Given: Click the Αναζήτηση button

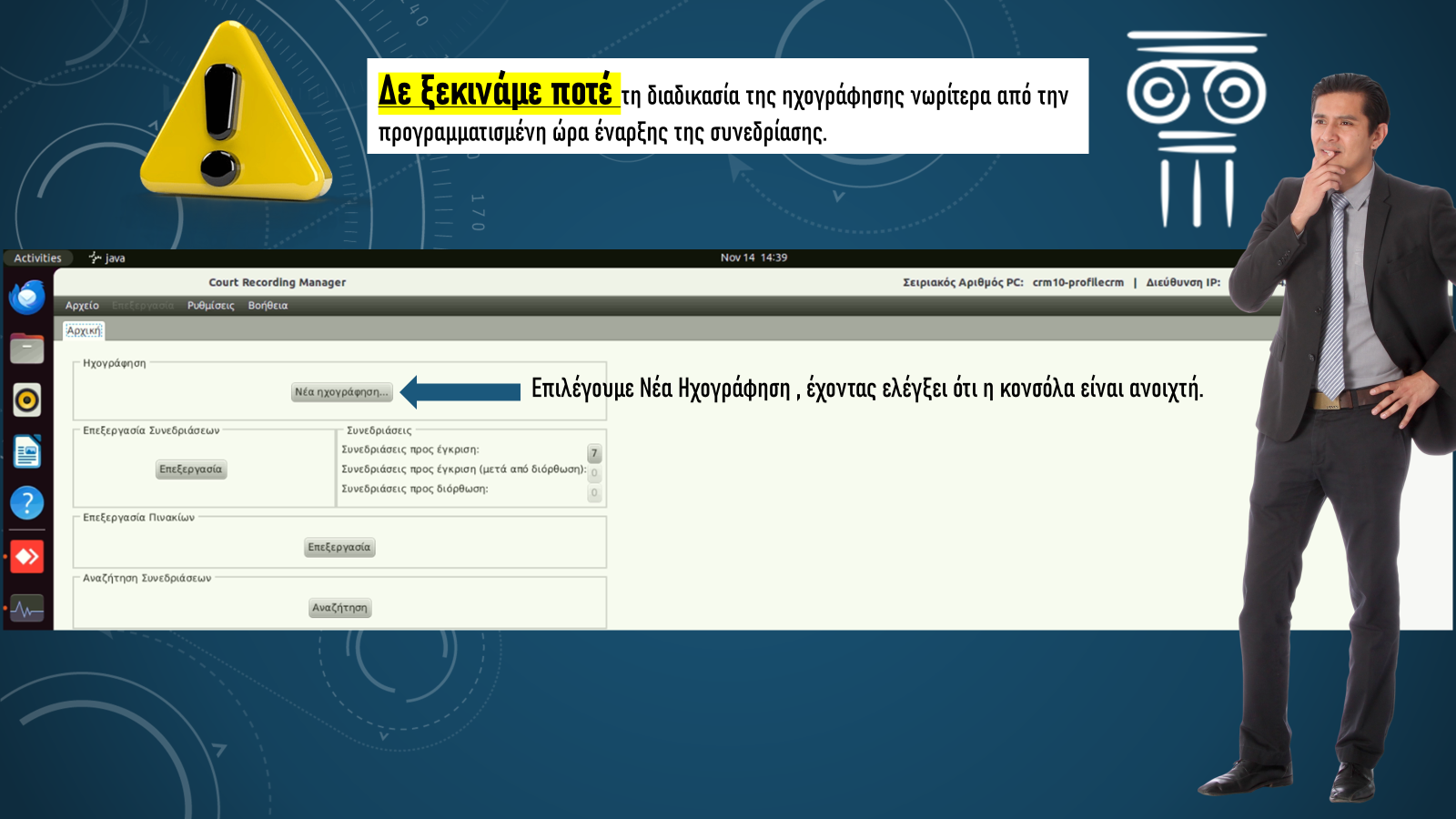Looking at the screenshot, I should pos(340,608).
